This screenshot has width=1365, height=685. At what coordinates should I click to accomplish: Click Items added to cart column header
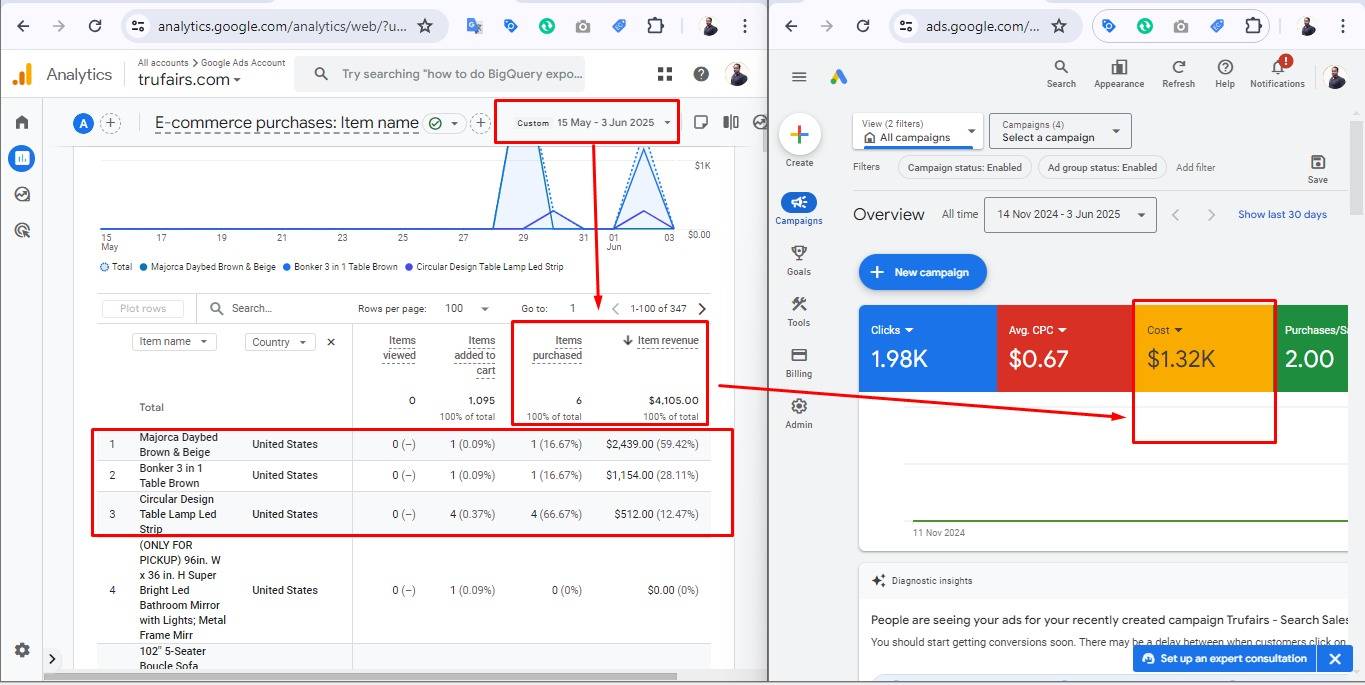[x=475, y=355]
